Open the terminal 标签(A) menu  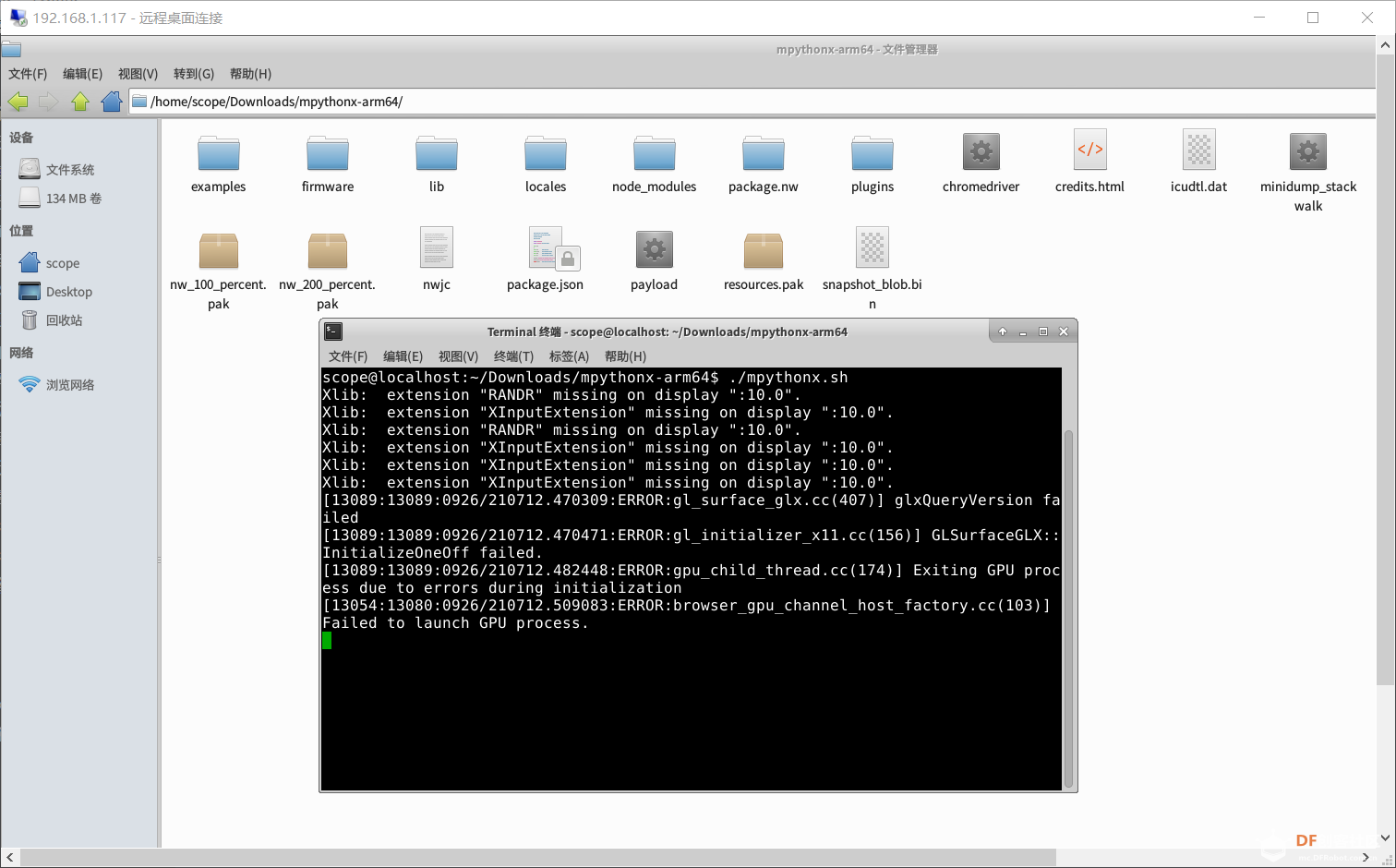569,356
